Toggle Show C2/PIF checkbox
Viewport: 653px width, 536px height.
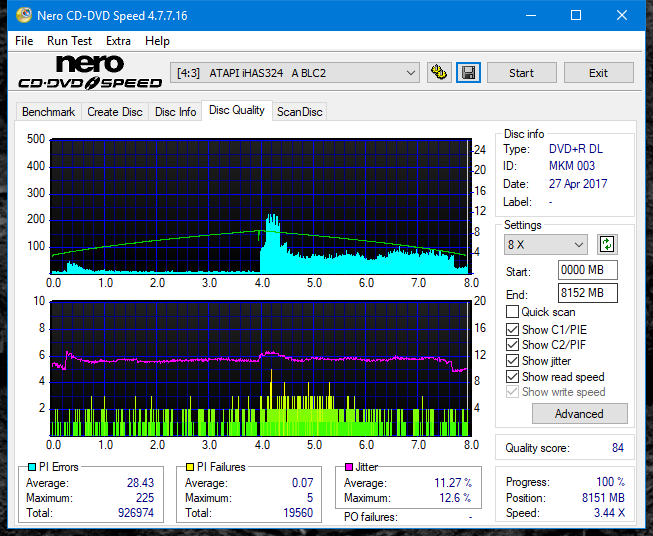(512, 345)
